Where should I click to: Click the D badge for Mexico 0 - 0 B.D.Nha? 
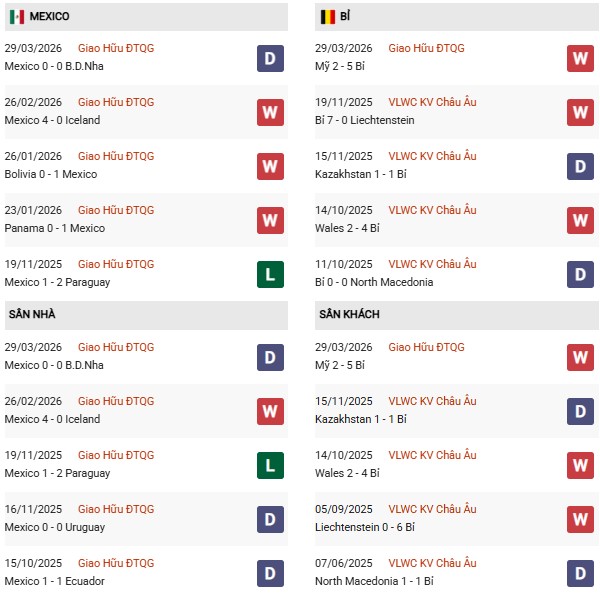269,58
